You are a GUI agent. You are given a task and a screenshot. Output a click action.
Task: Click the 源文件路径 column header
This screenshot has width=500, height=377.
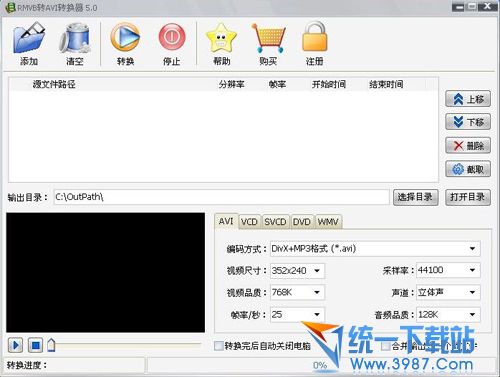pyautogui.click(x=54, y=84)
